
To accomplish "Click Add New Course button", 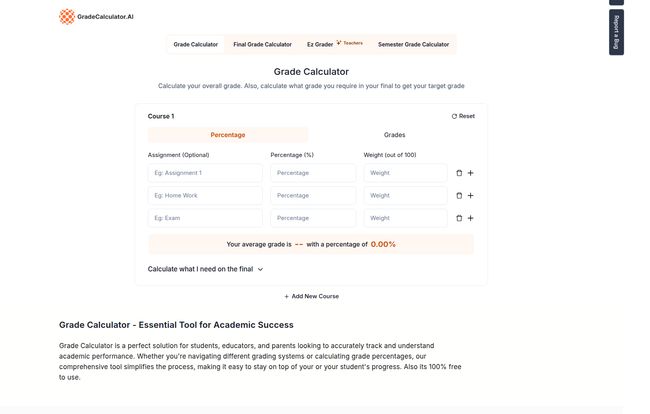I will (311, 296).
